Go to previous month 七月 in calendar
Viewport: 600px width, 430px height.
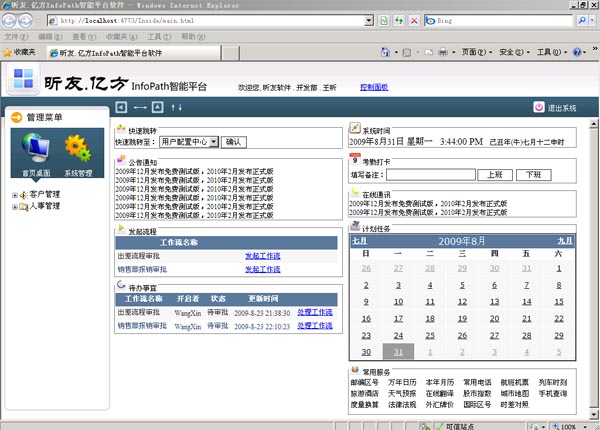point(359,241)
